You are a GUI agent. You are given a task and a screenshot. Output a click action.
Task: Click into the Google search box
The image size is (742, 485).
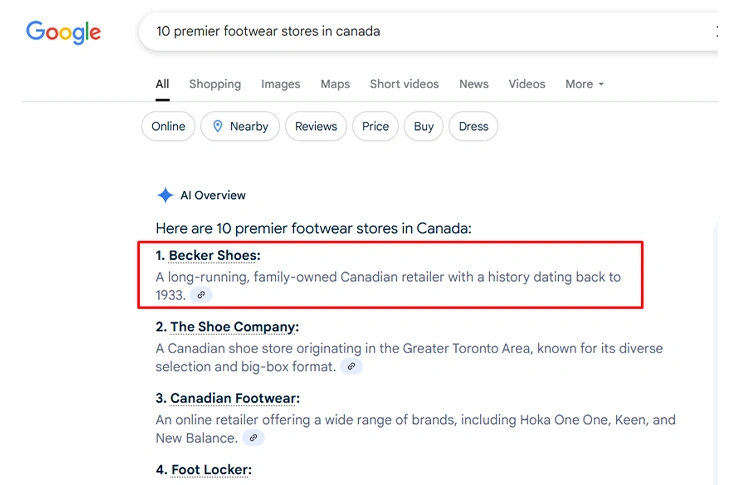(420, 31)
